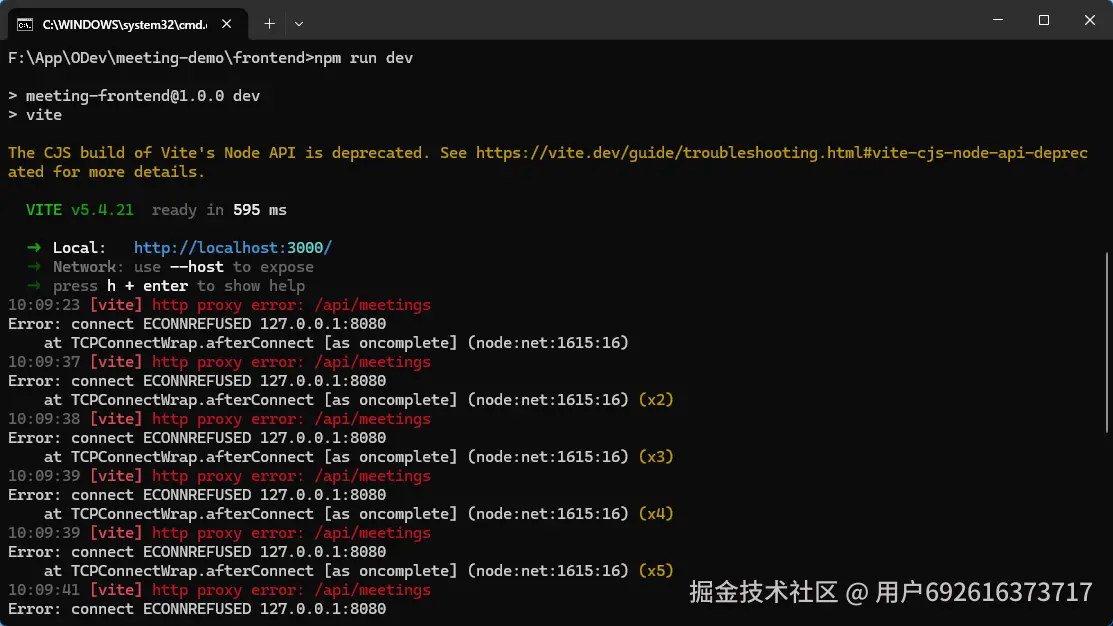
Task: Click the 'VITE v5.4.21' version text
Action: (80, 210)
